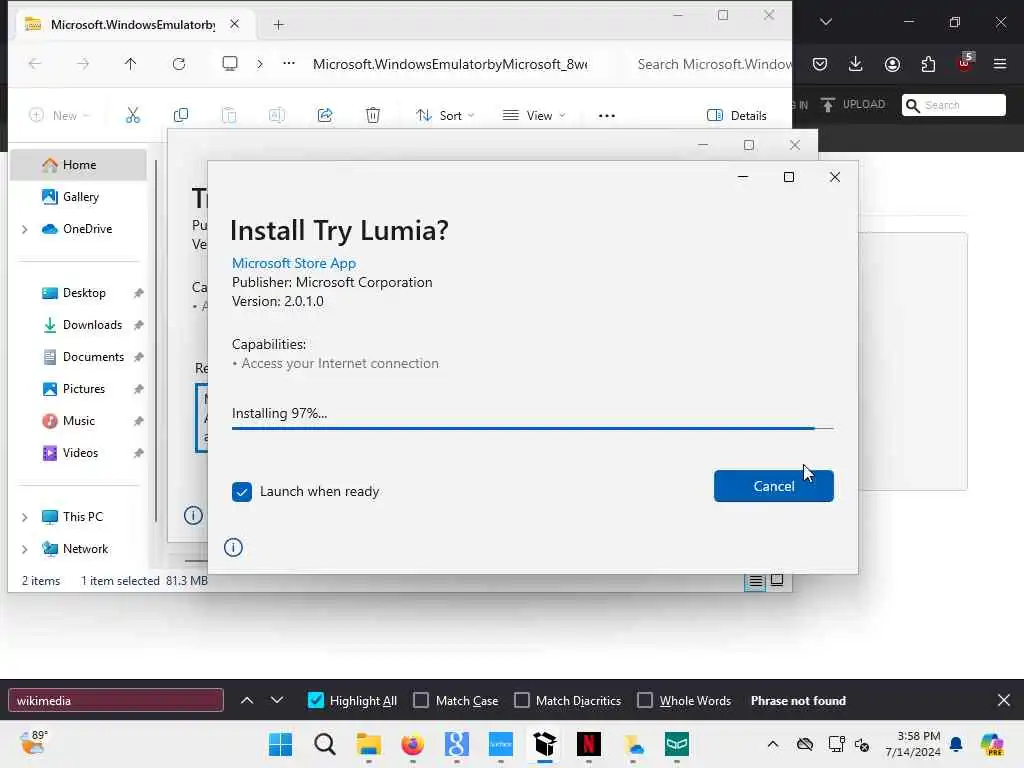The height and width of the screenshot is (768, 1024).
Task: Open the View dropdown in File Explorer
Action: point(534,116)
